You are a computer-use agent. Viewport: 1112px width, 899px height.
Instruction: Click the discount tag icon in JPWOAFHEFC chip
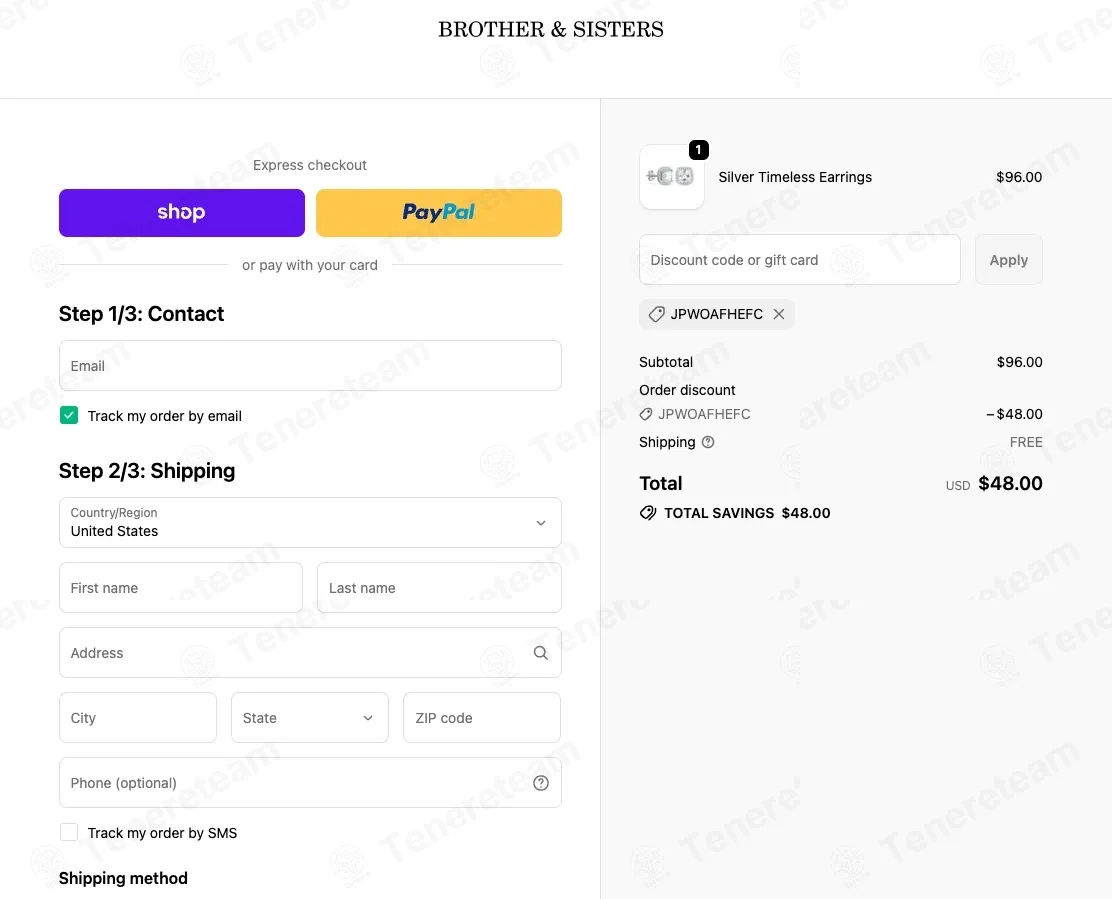657,314
